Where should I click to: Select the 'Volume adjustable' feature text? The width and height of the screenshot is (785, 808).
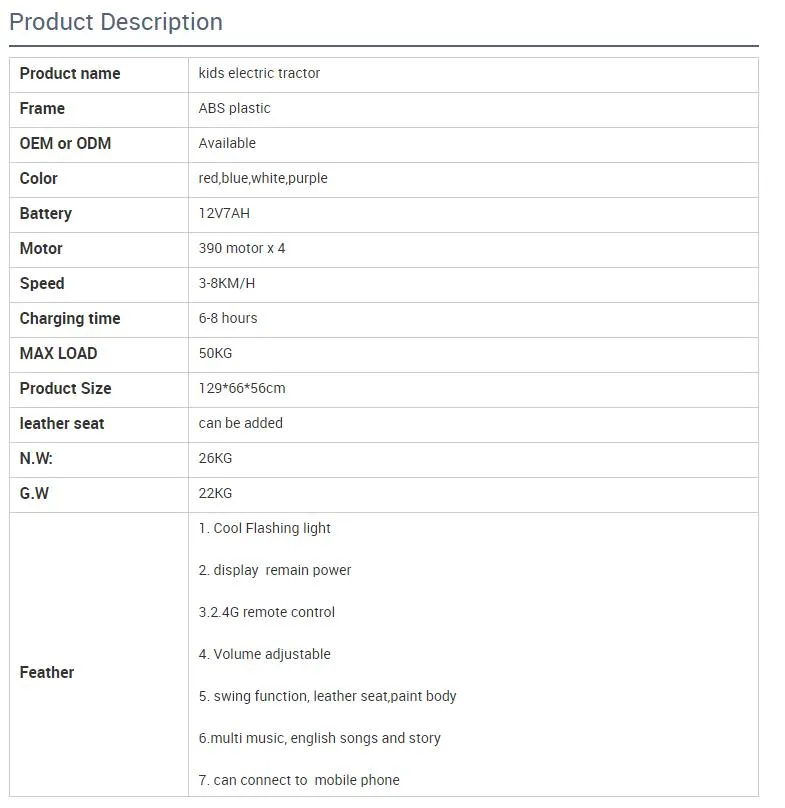(265, 654)
